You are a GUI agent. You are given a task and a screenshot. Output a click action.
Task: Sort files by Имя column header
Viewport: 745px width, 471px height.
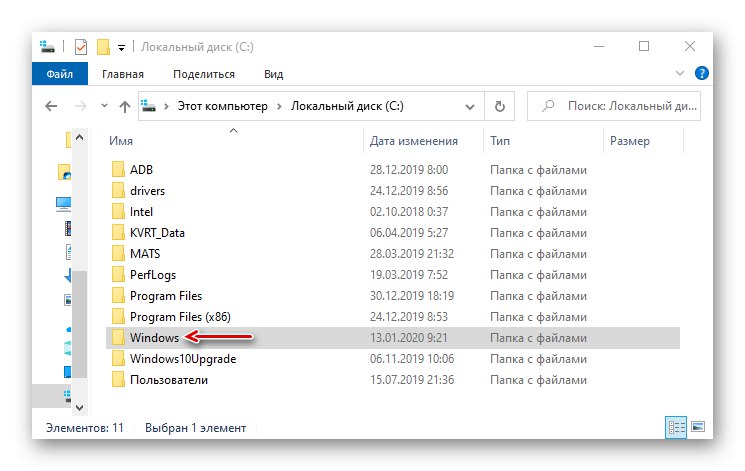tap(122, 142)
